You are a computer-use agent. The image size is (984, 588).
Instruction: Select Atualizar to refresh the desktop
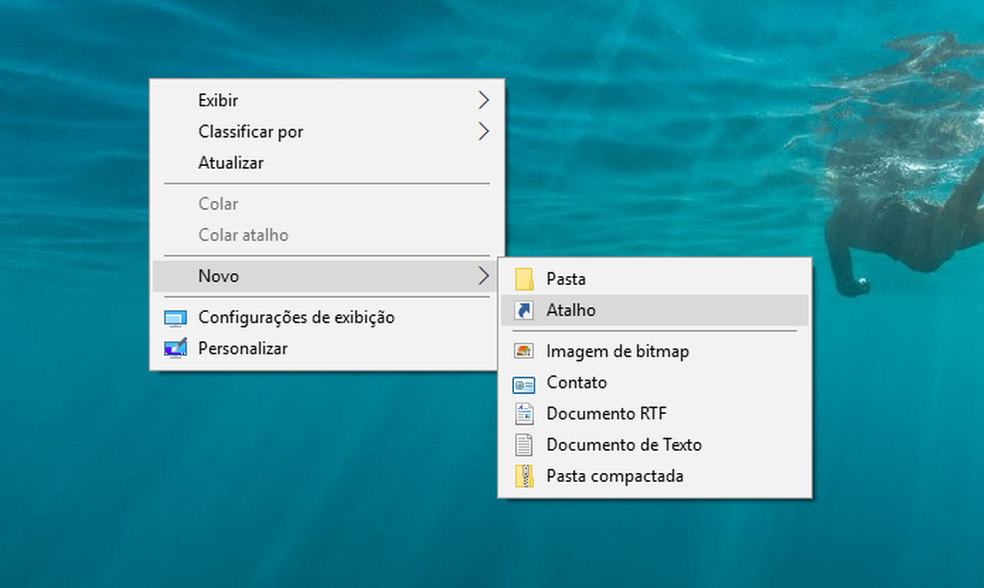(x=231, y=162)
